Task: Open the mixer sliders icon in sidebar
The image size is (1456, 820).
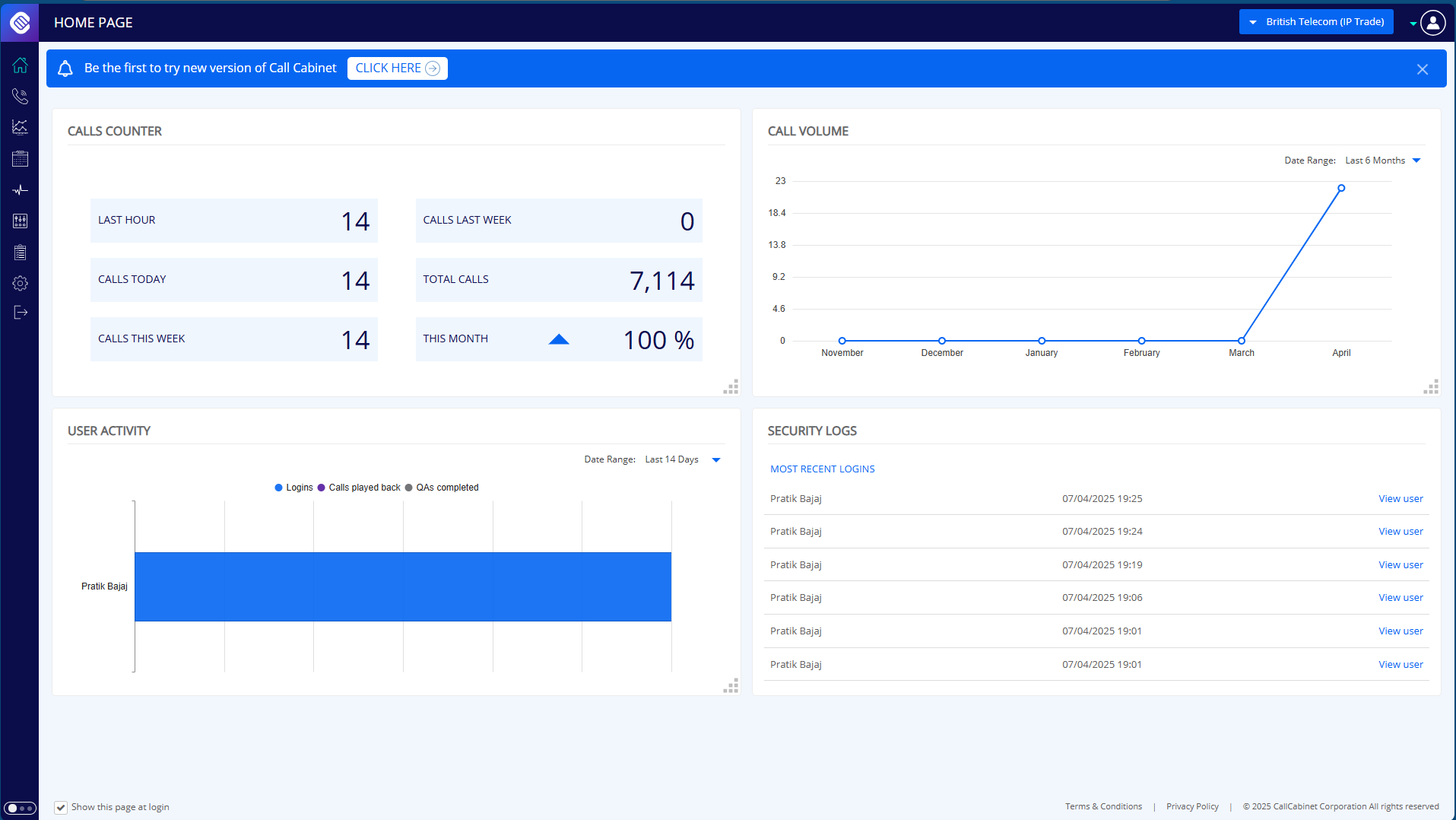Action: click(20, 221)
